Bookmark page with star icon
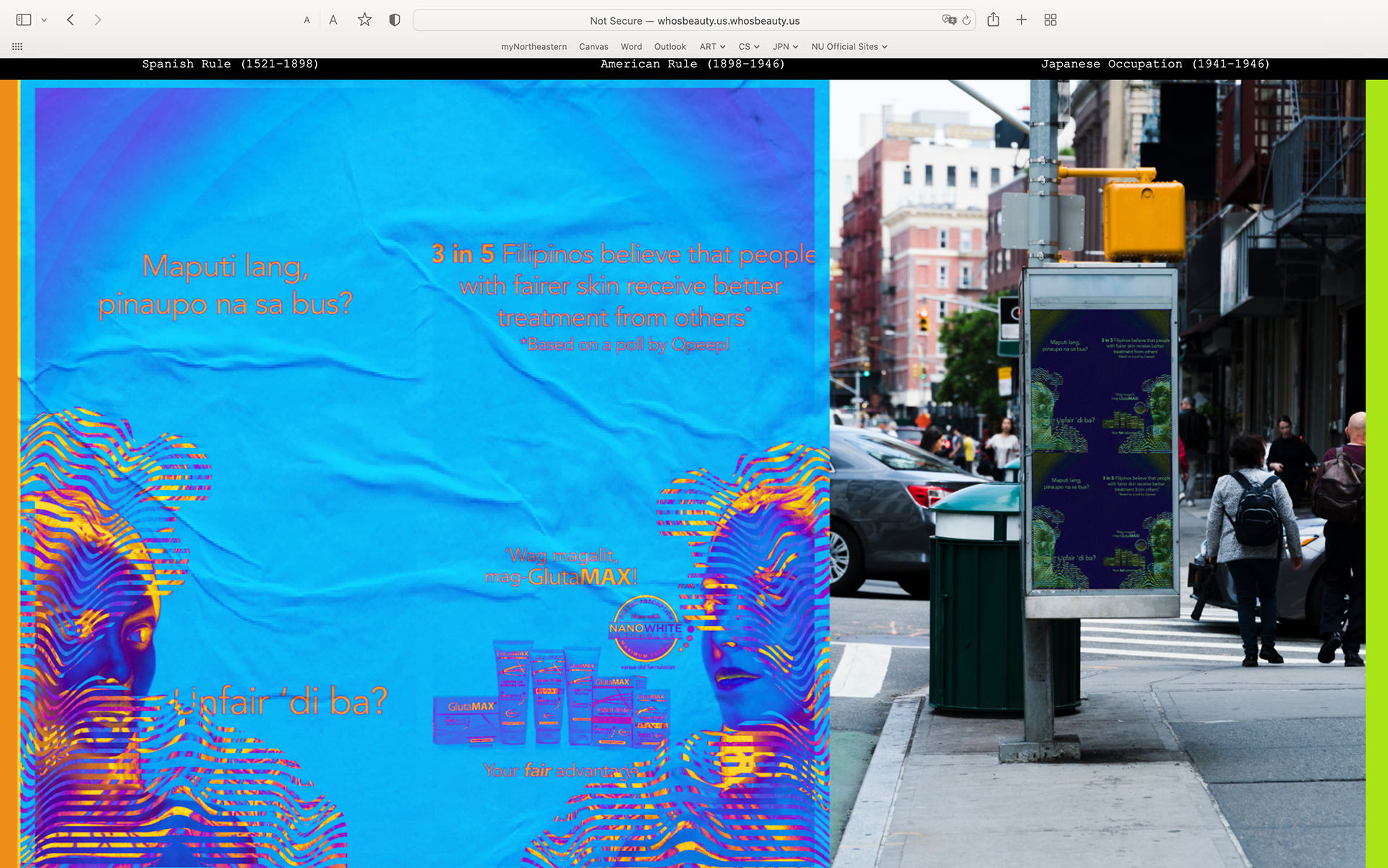This screenshot has height=868, width=1388. pos(364,20)
